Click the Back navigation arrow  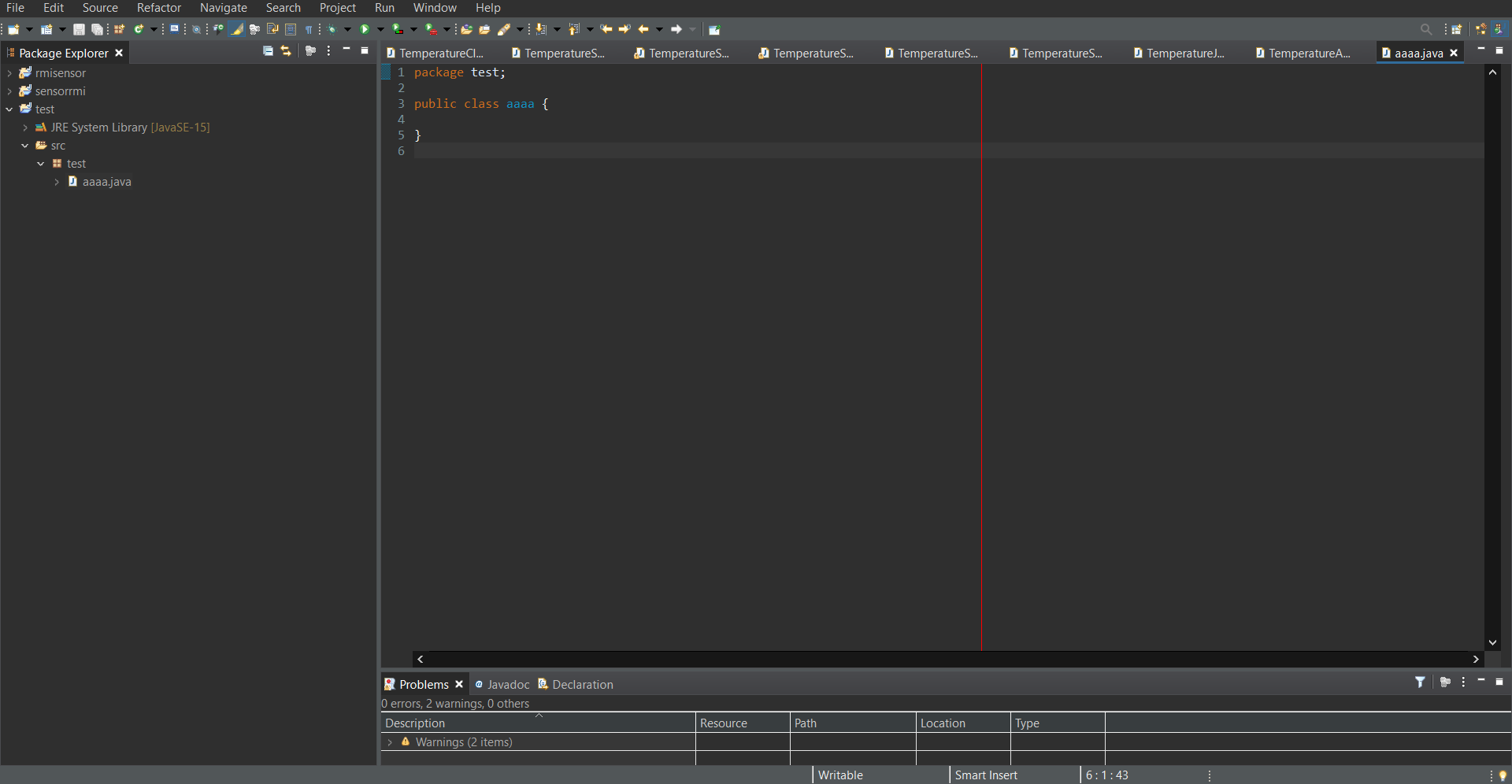pyautogui.click(x=643, y=29)
